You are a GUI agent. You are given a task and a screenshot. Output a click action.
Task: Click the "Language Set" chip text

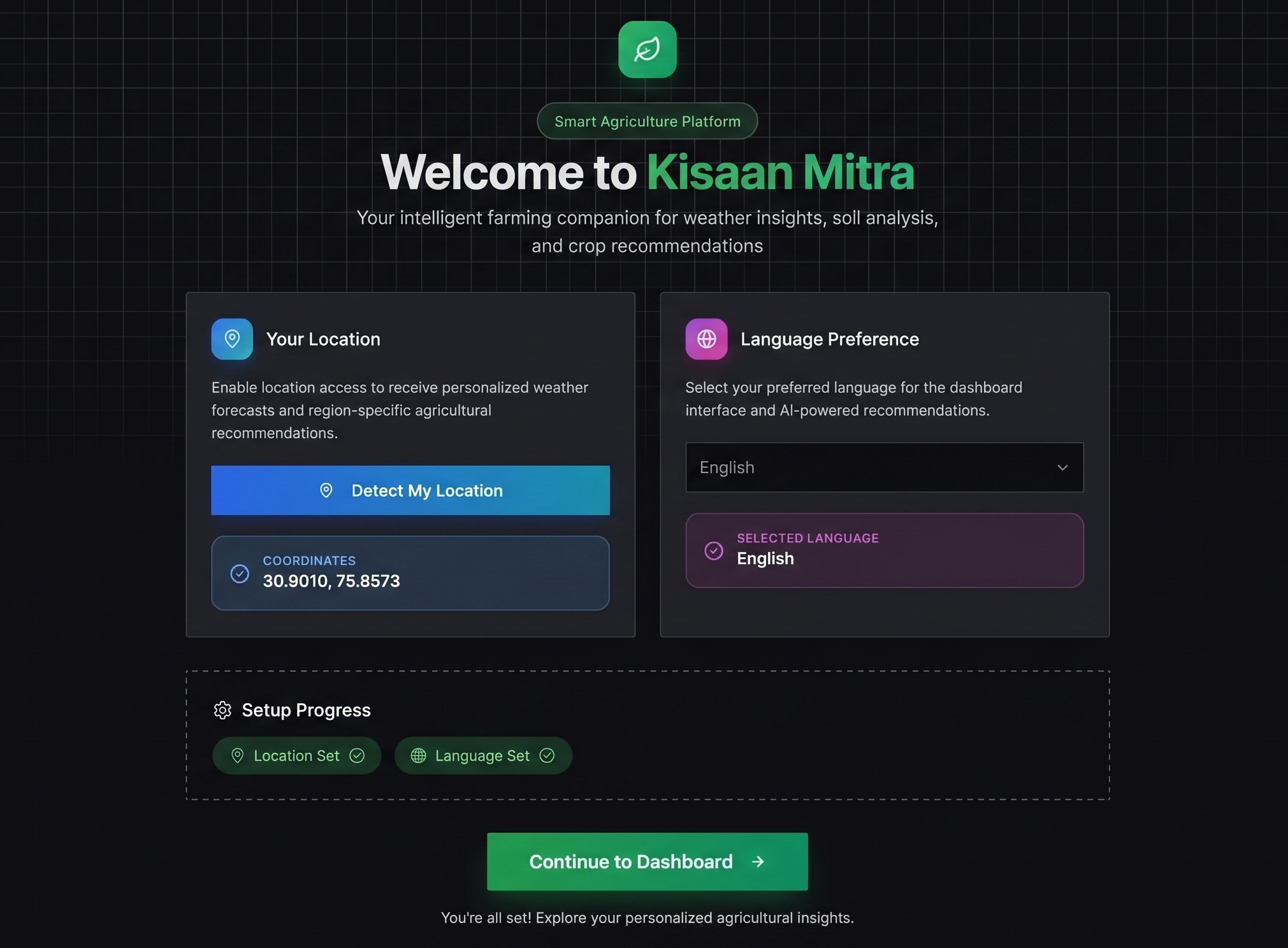pyautogui.click(x=482, y=756)
